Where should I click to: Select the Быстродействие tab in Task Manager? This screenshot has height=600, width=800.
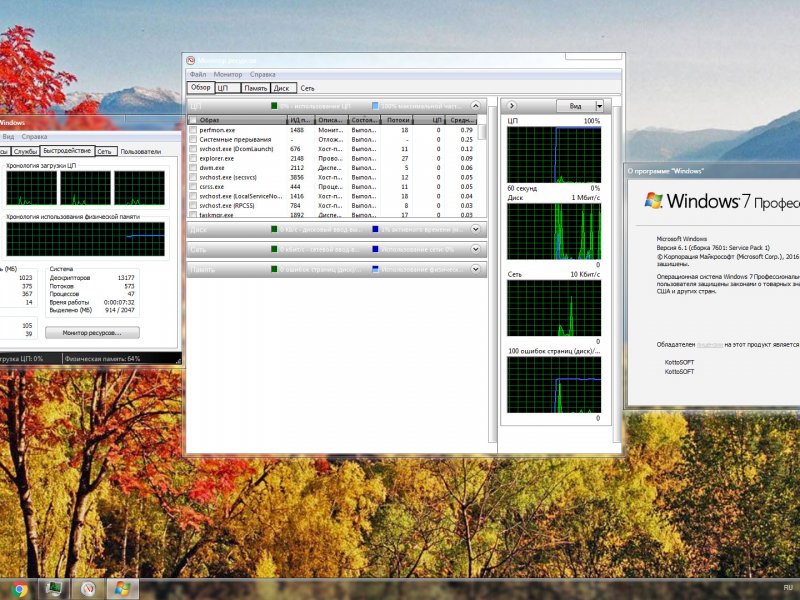pyautogui.click(x=67, y=151)
